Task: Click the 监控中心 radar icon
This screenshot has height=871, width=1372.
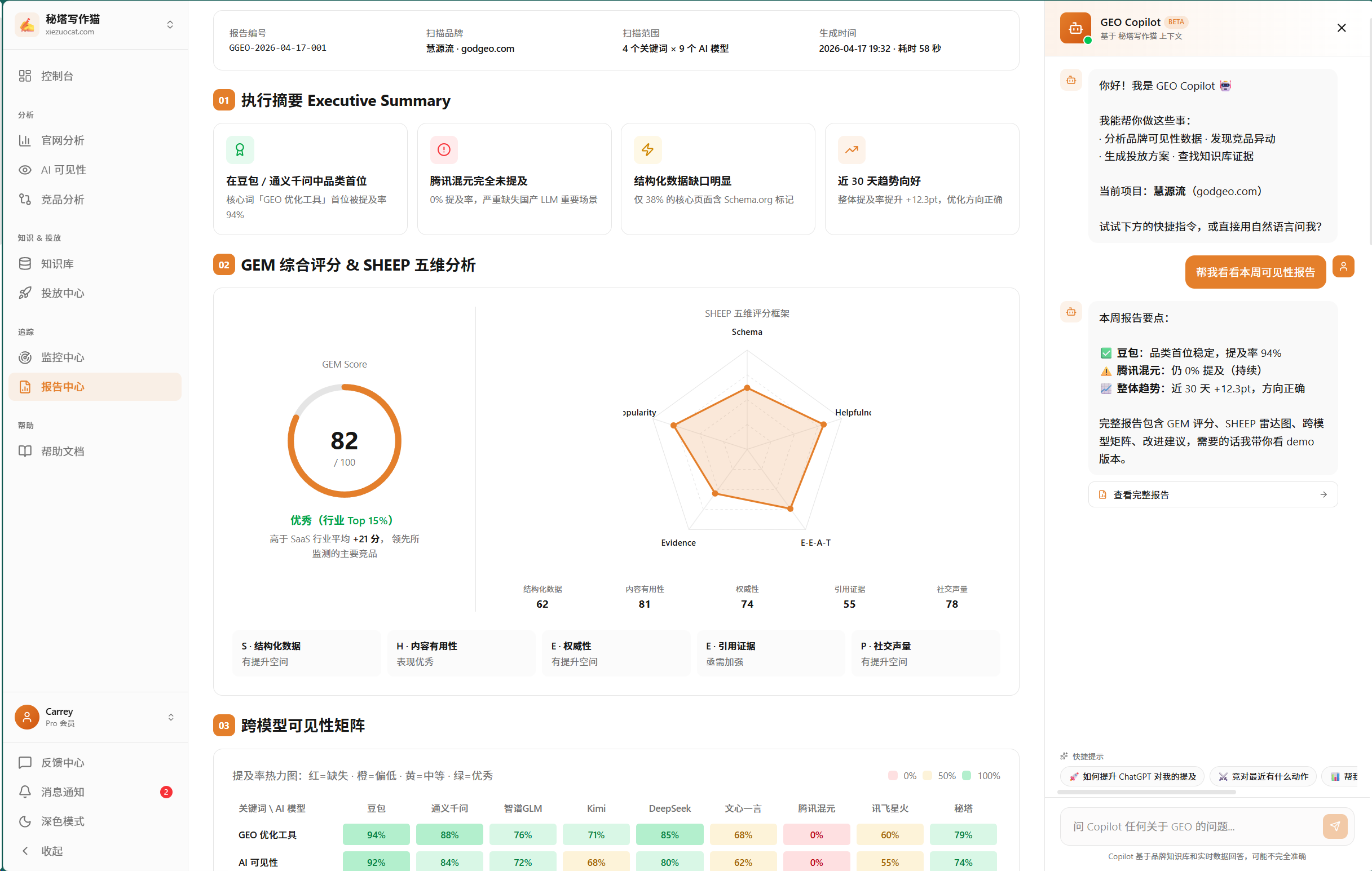Action: coord(24,357)
